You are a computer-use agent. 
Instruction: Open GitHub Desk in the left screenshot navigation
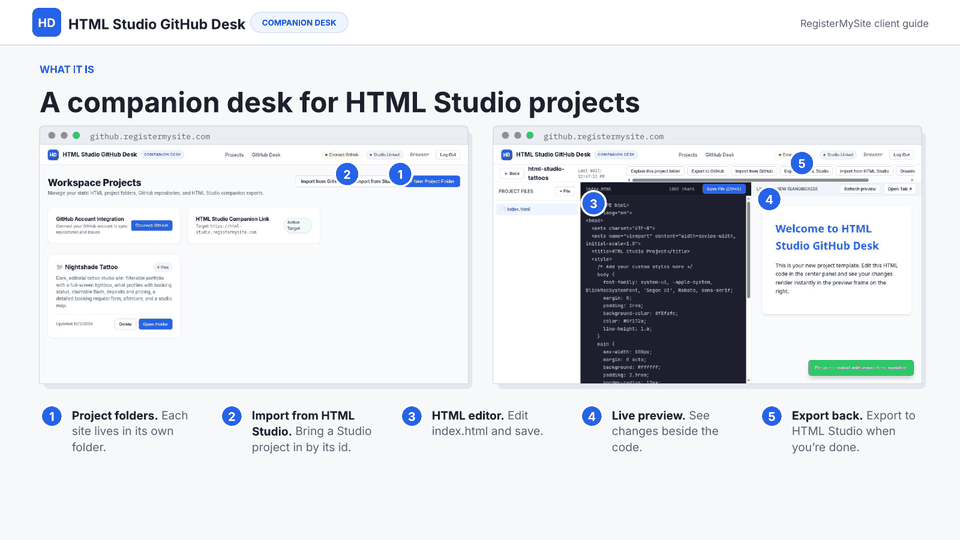coord(266,155)
